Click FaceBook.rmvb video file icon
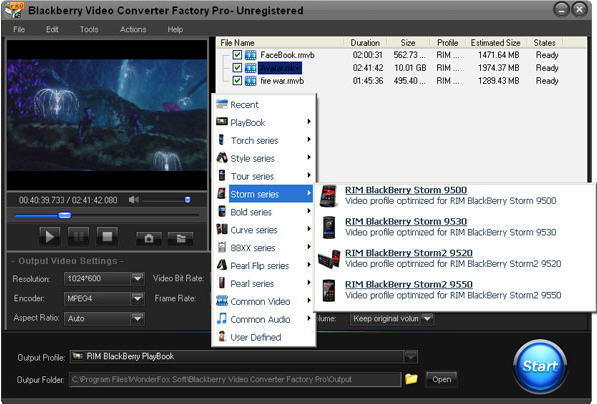 tap(251, 55)
